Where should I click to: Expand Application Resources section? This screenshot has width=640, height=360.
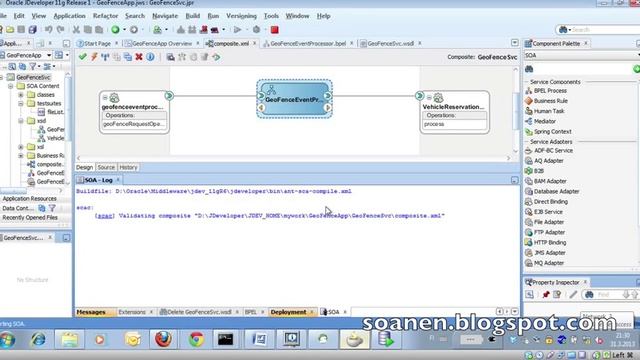coord(29,198)
